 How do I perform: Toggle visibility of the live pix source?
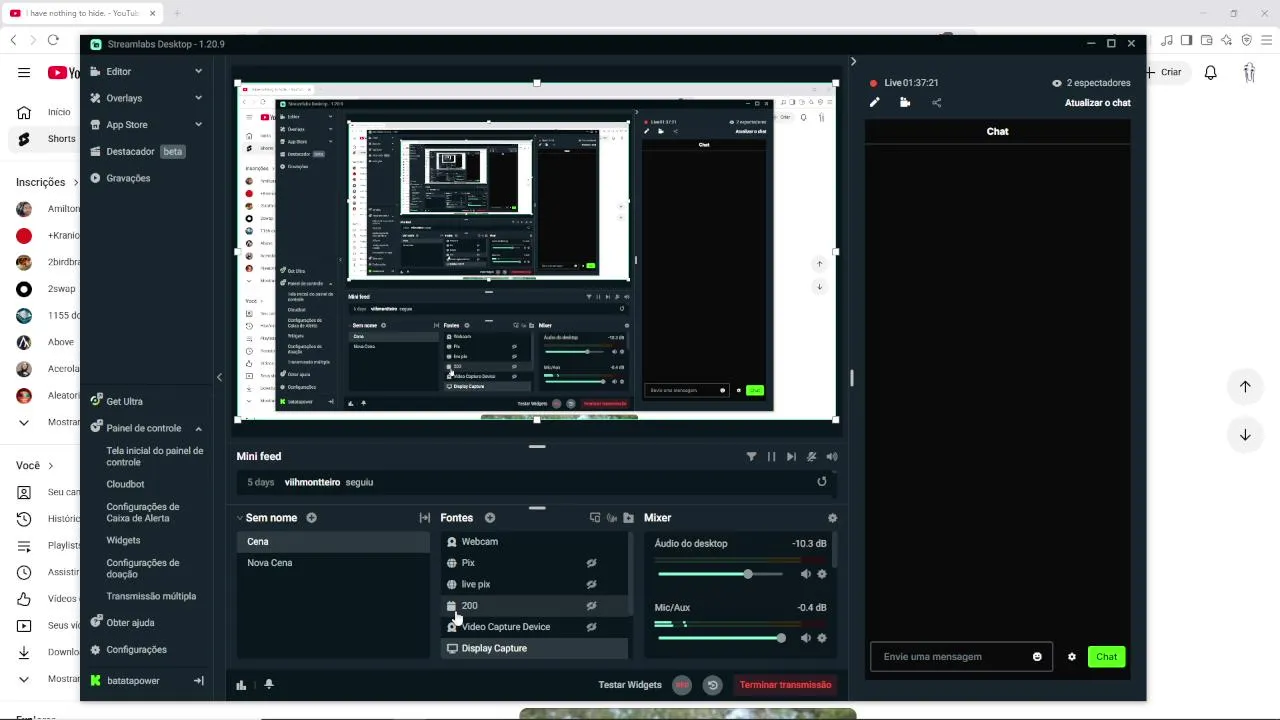[x=591, y=584]
